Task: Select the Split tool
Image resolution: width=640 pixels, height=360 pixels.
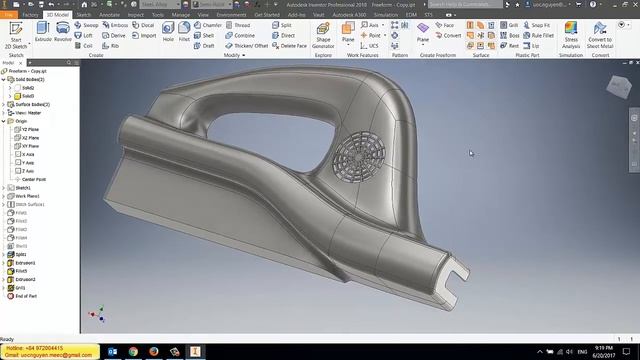Action: [282, 25]
